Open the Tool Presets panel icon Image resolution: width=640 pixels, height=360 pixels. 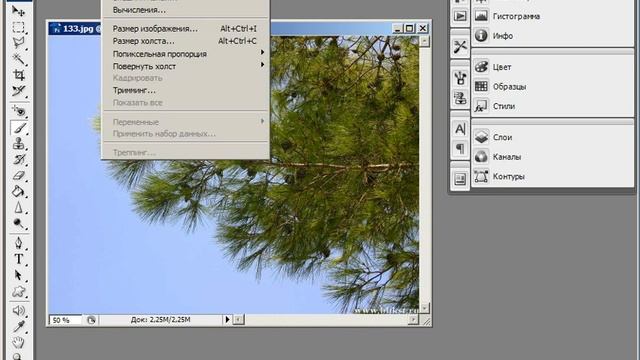tap(460, 47)
